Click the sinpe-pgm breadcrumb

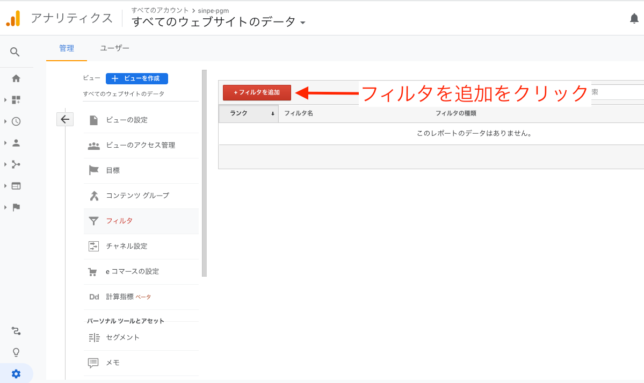tap(213, 11)
